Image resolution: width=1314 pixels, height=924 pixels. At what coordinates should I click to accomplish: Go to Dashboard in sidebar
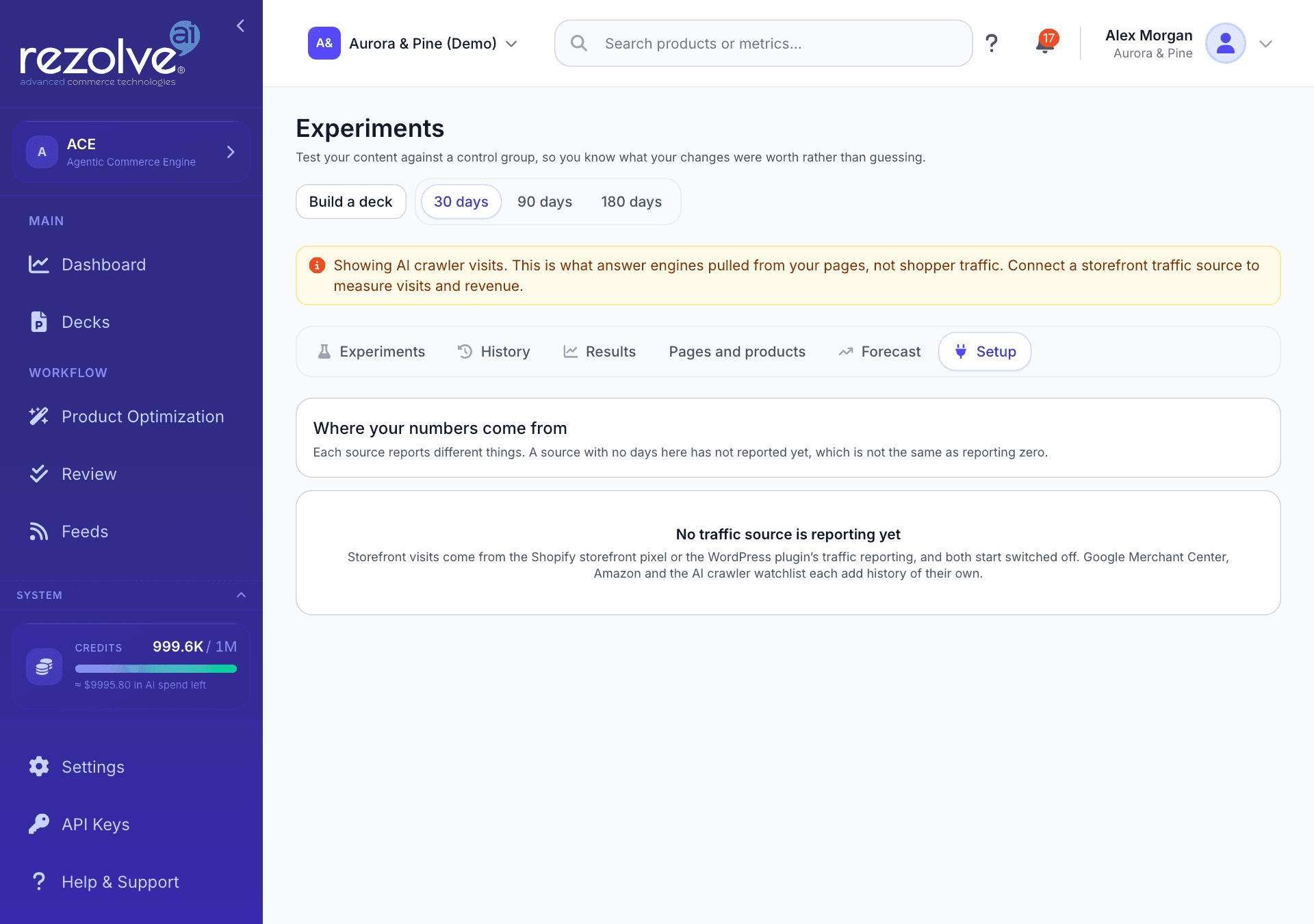[131, 265]
